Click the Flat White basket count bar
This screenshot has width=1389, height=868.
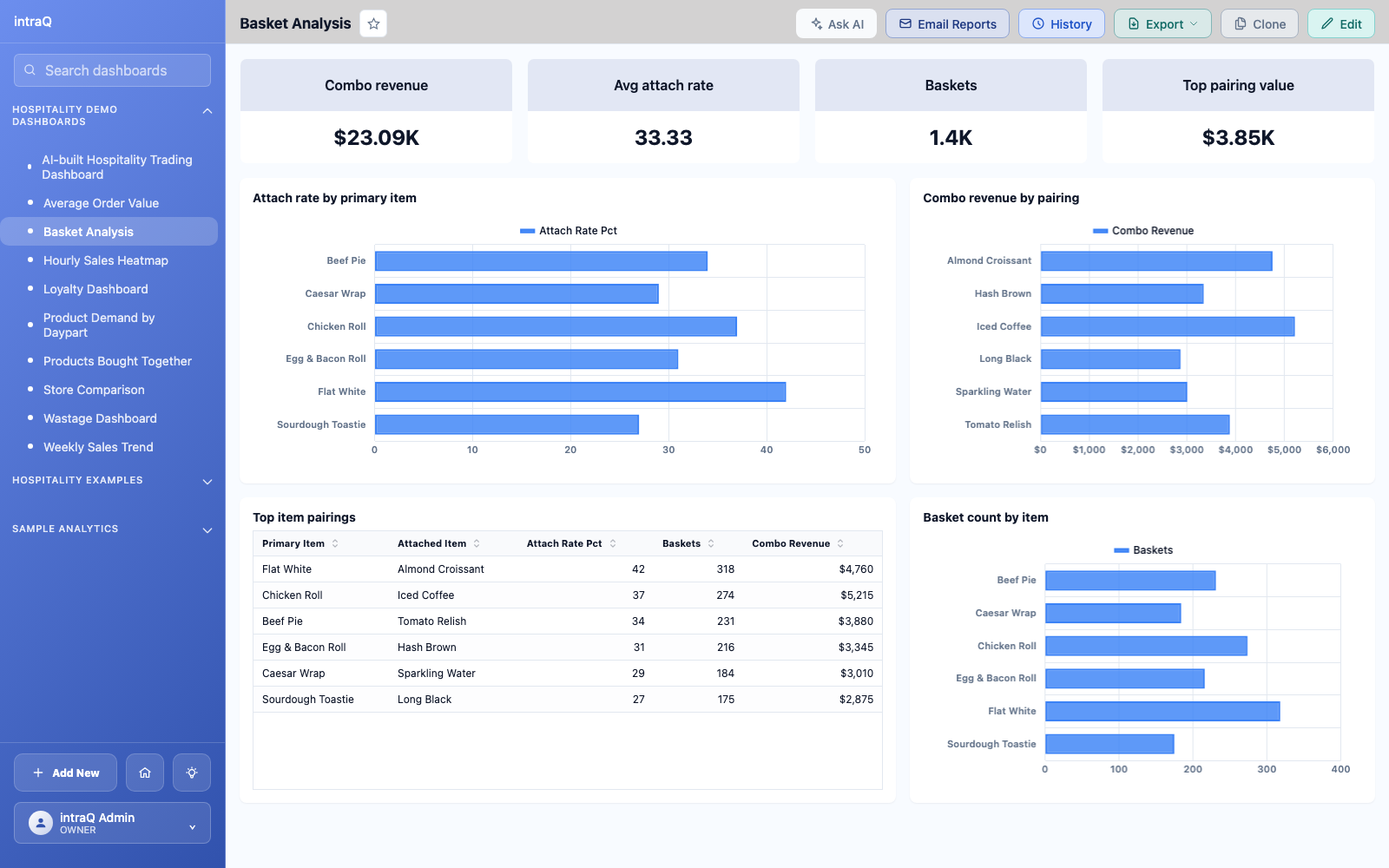(1162, 711)
